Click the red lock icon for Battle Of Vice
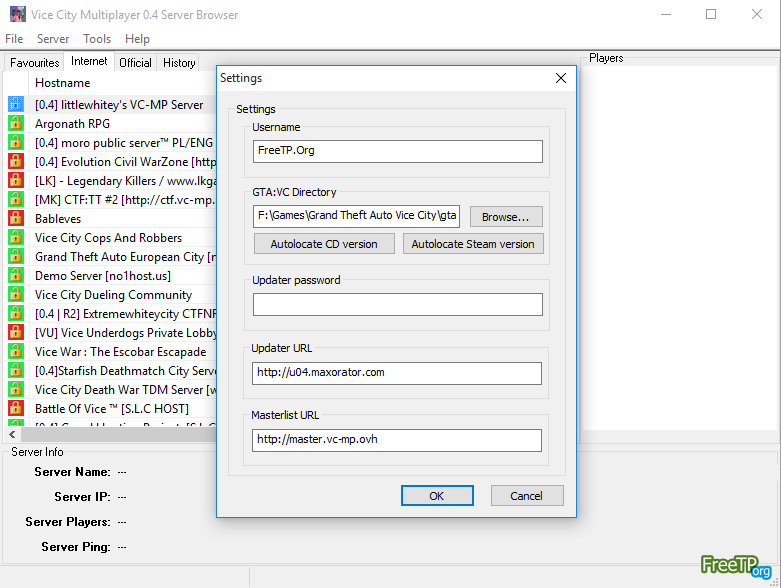 coord(15,408)
